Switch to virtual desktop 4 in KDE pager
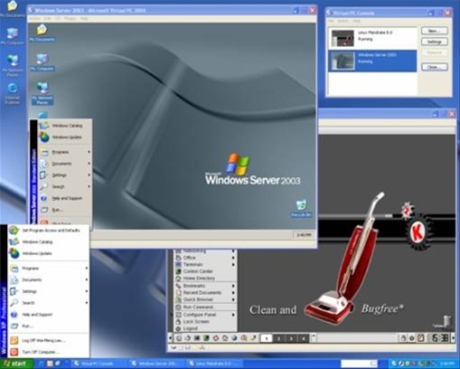This screenshot has width=460, height=369. tap(303, 338)
